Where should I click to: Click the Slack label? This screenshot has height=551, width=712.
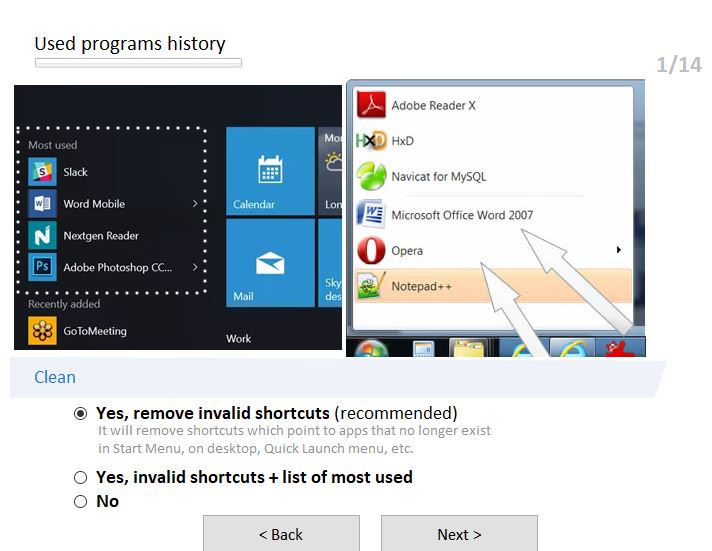pyautogui.click(x=75, y=172)
